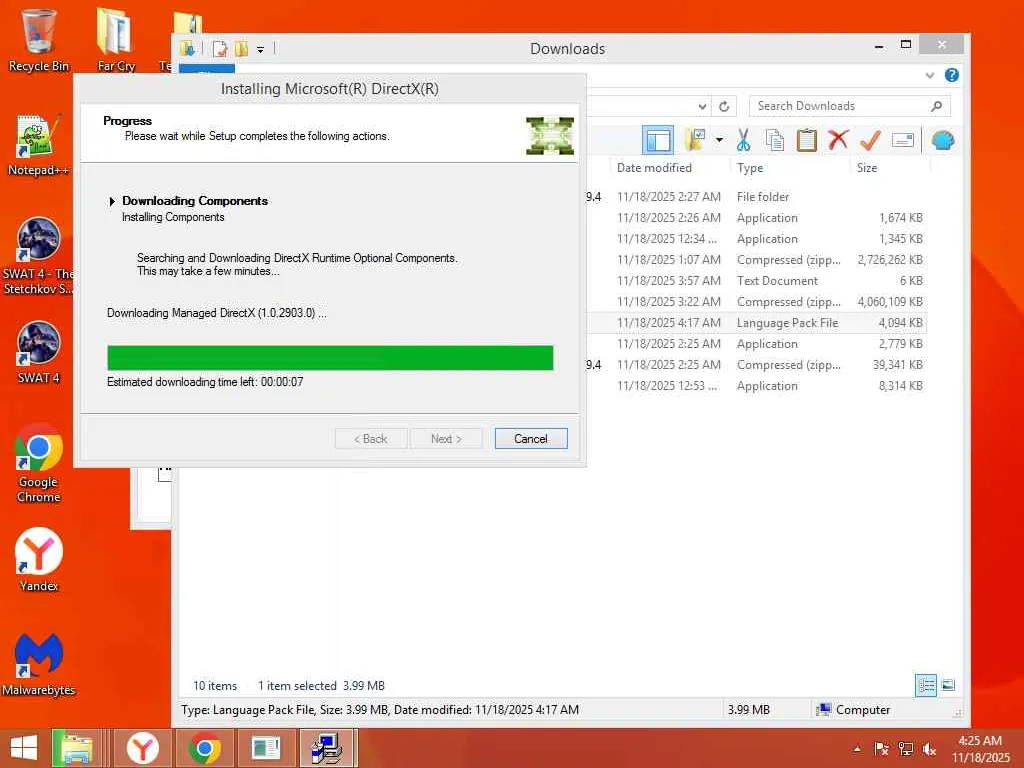Click the Chrome taskbar icon
This screenshot has width=1024, height=768.
coord(204,748)
